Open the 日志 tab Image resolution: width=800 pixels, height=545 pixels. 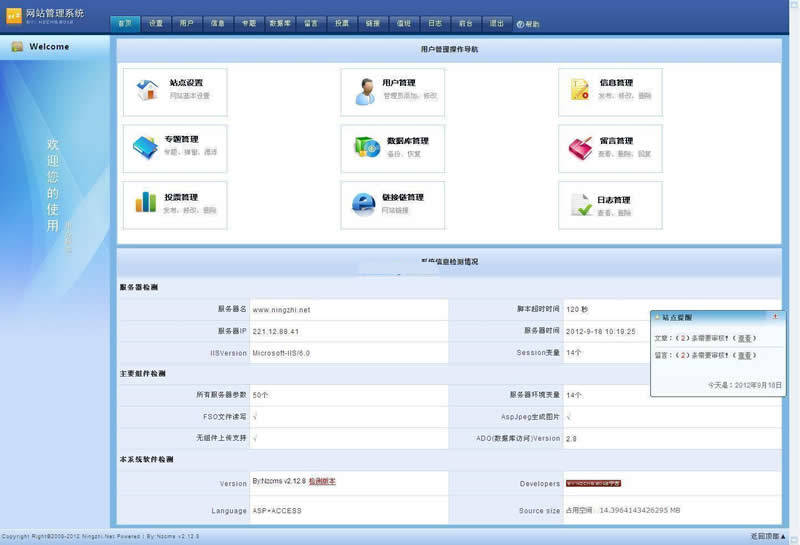(435, 23)
